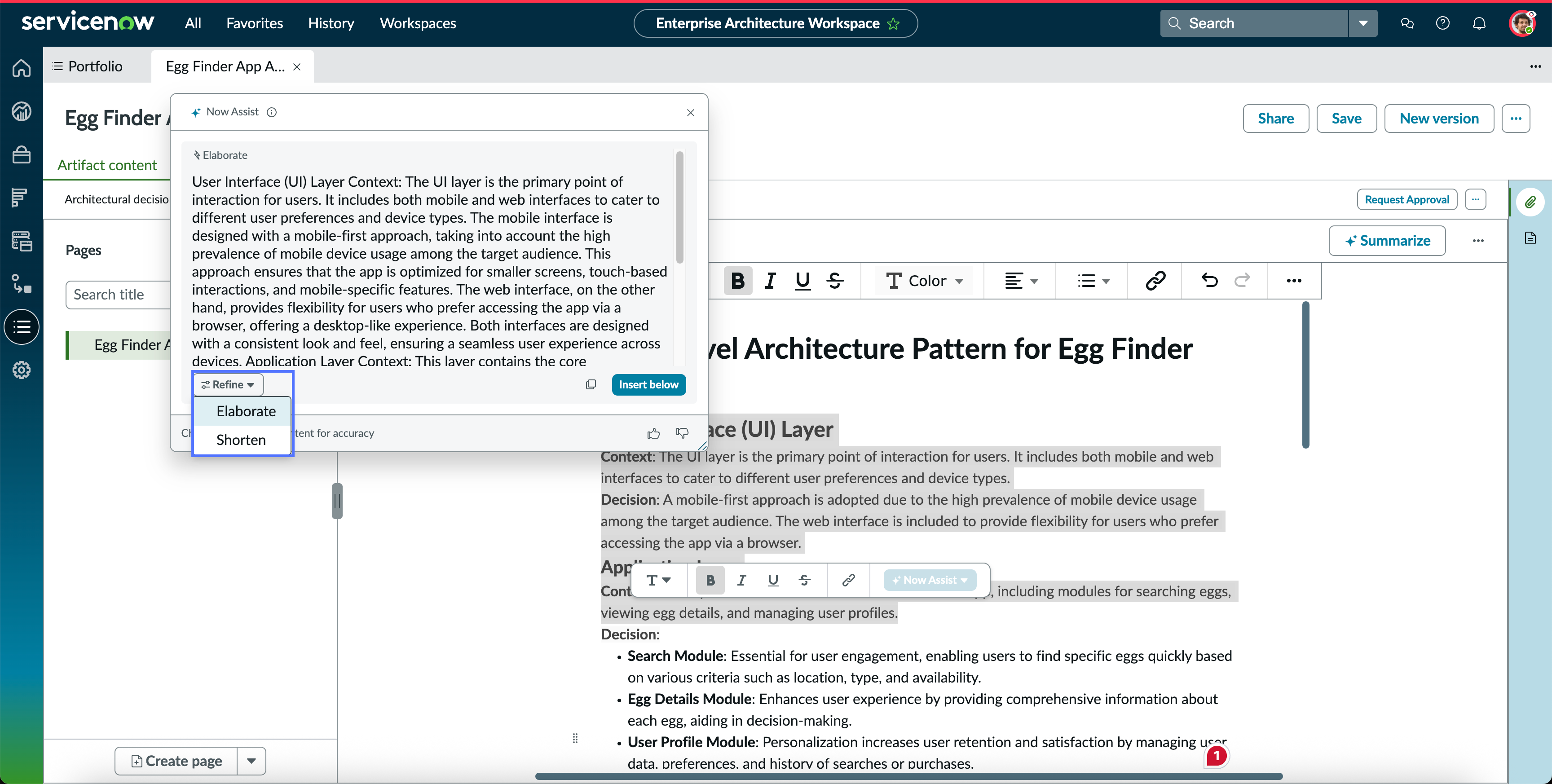The width and height of the screenshot is (1552, 784).
Task: Insert link from floating selection toolbar
Action: tap(848, 580)
